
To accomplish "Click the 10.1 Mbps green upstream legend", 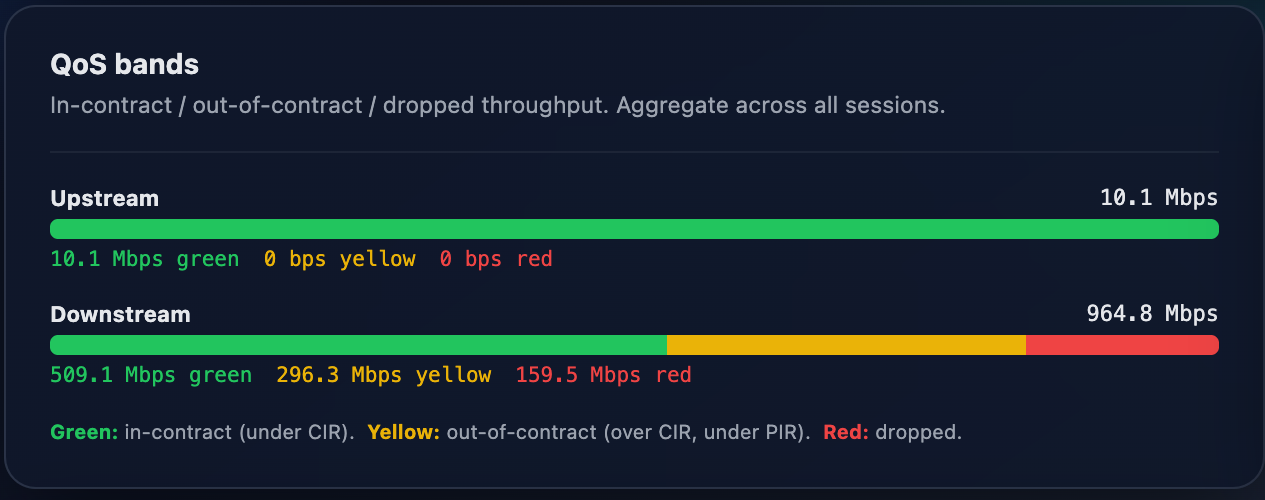I will (145, 259).
